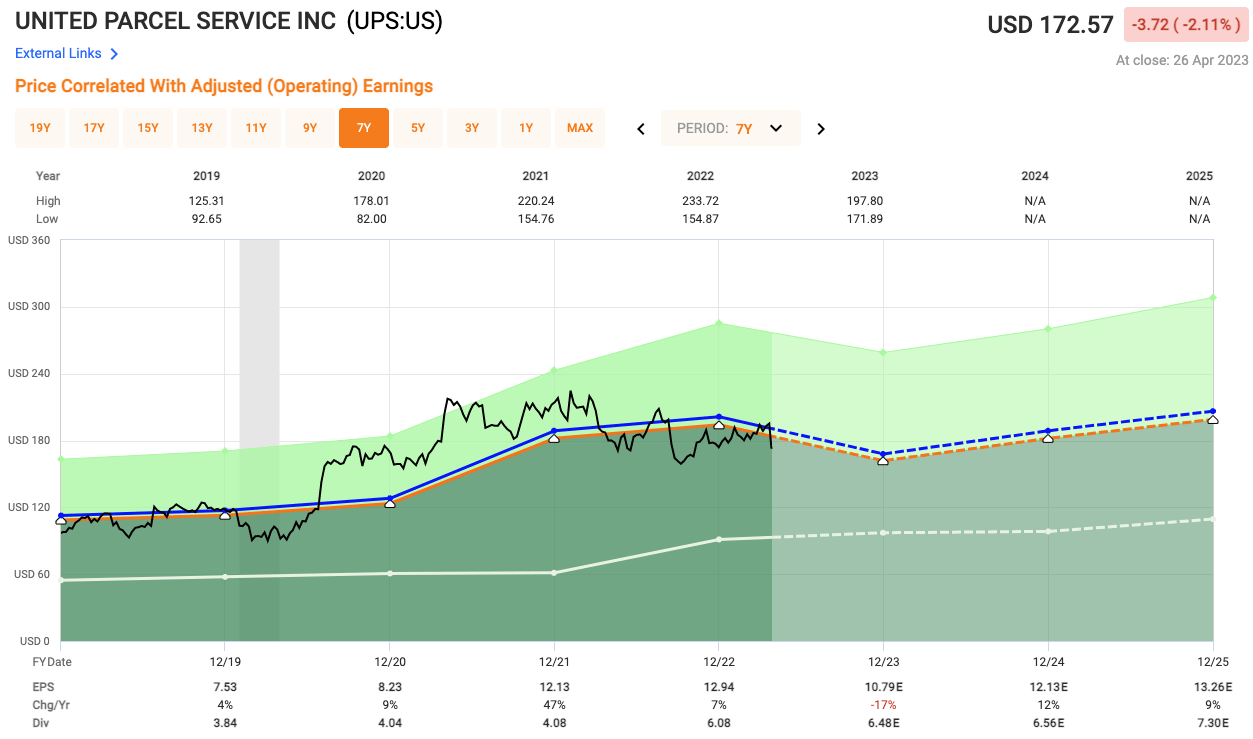Click the highlighted 7Y period tab

point(363,128)
